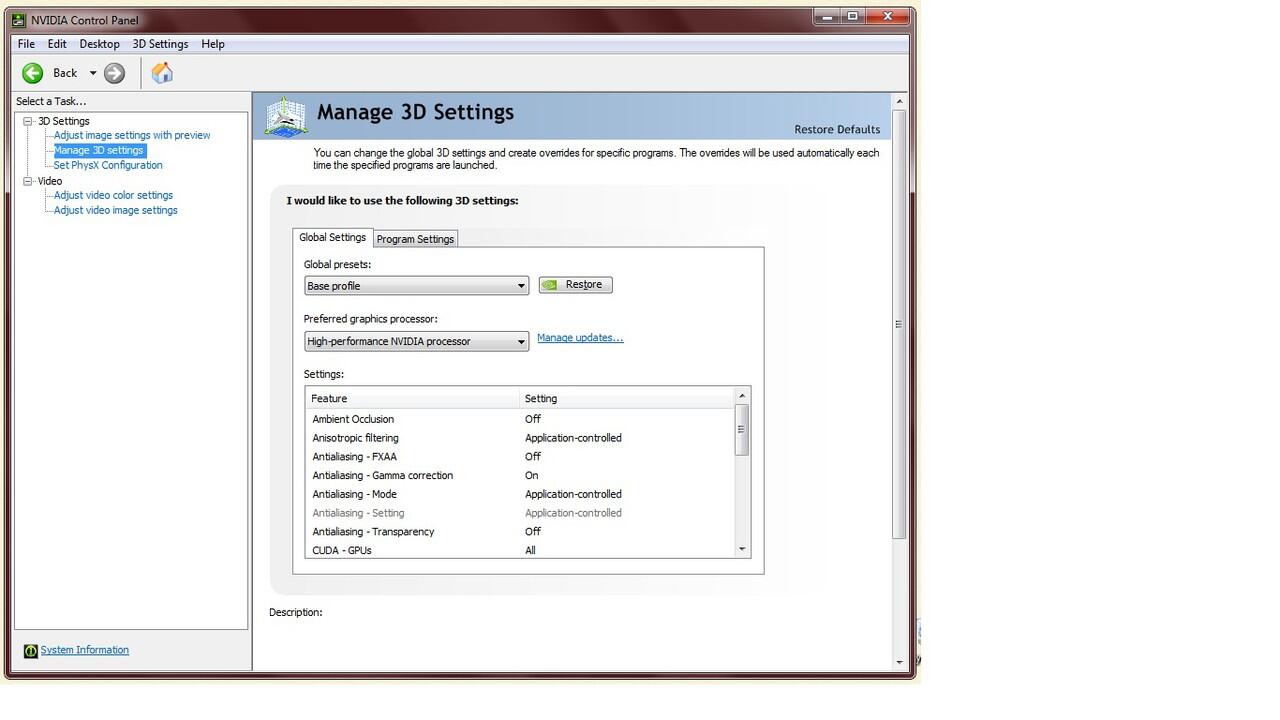Screen dimensions: 1280x720
Task: Select Adjust image settings with preview
Action: click(x=132, y=135)
